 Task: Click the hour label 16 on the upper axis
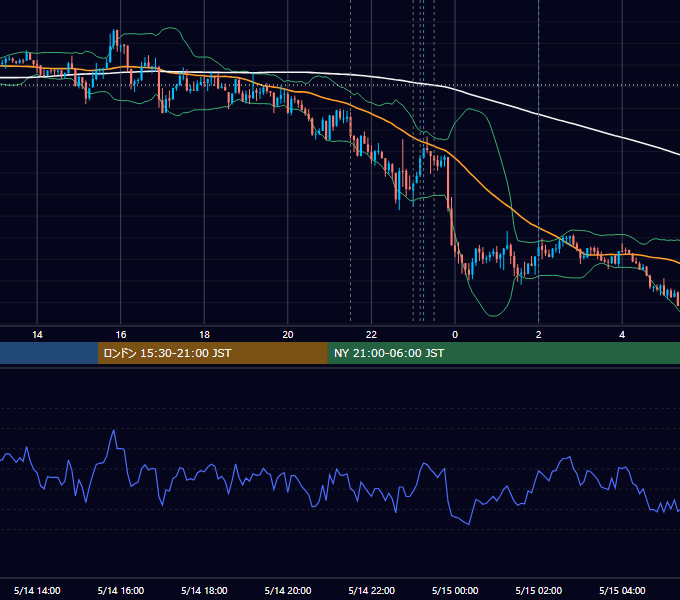(121, 335)
